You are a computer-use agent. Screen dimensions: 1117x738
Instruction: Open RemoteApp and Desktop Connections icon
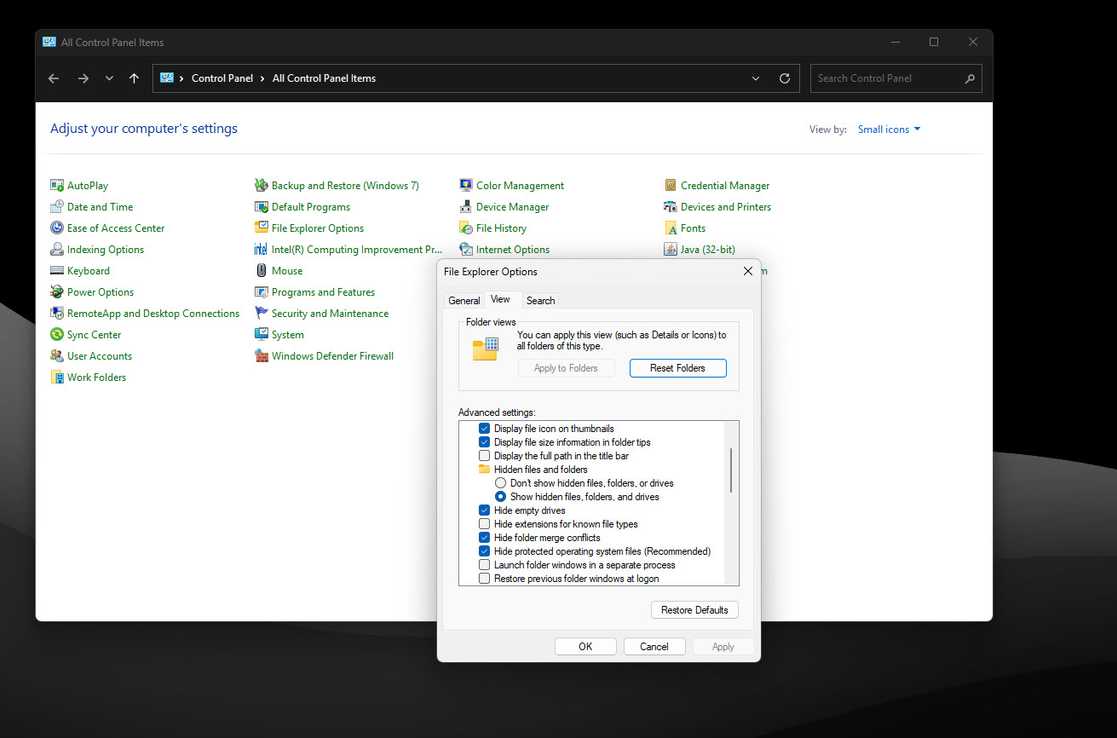(57, 314)
